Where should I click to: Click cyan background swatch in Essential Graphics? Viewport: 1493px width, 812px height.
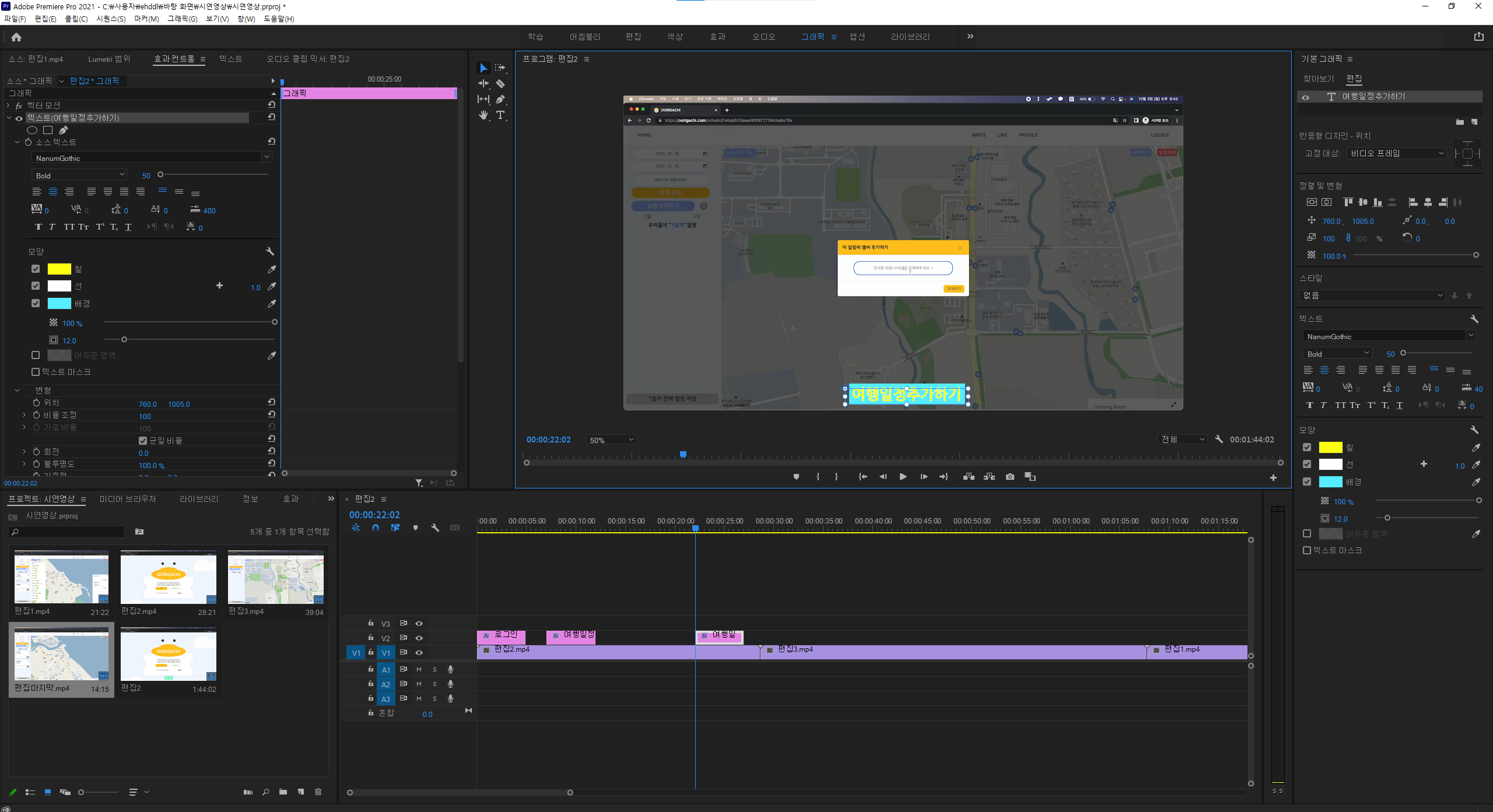(x=1330, y=482)
